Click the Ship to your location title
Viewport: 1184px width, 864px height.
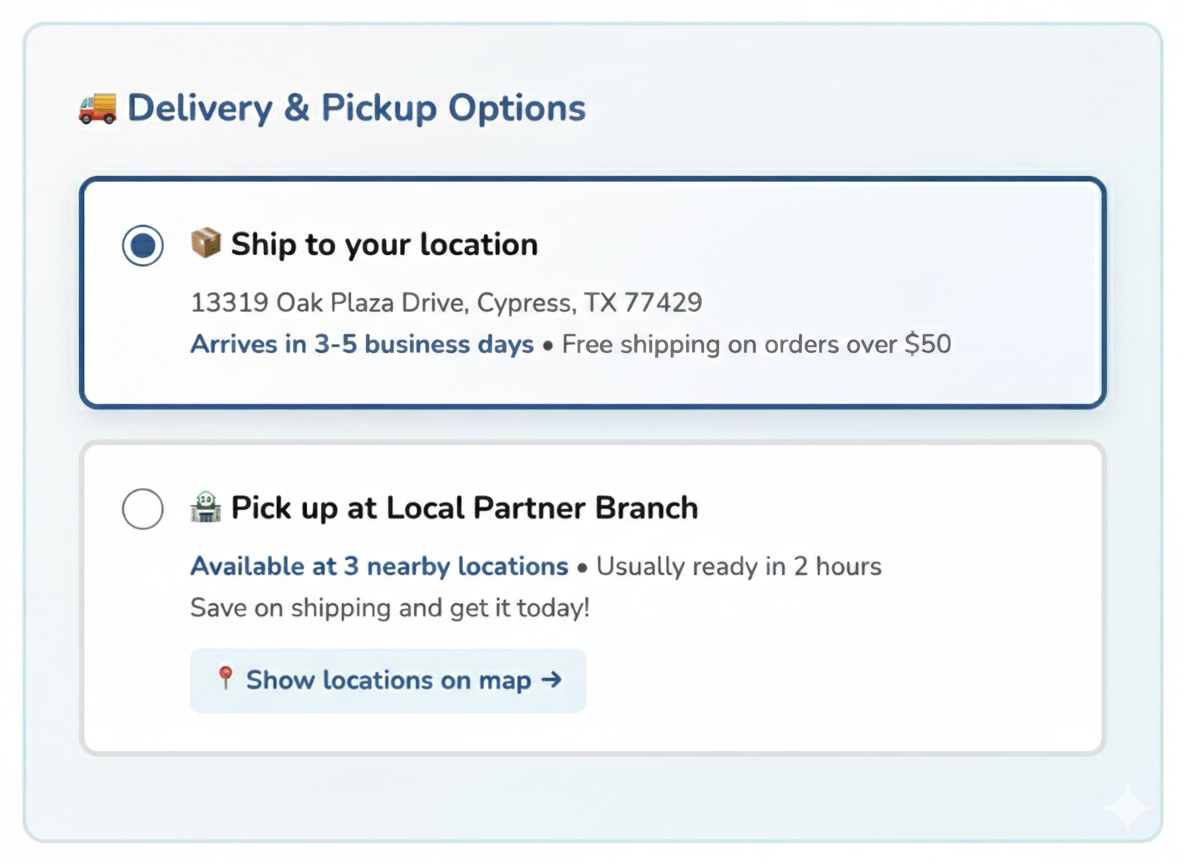coord(384,245)
